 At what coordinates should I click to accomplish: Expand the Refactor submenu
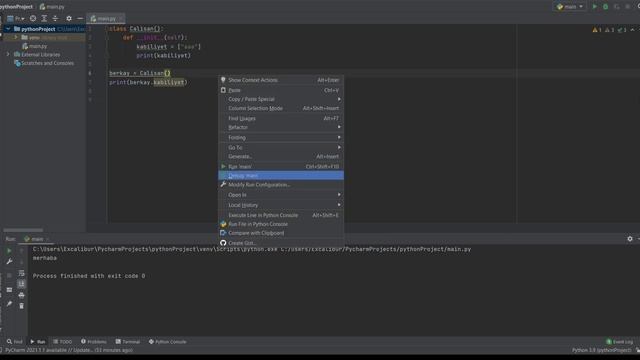(x=281, y=127)
